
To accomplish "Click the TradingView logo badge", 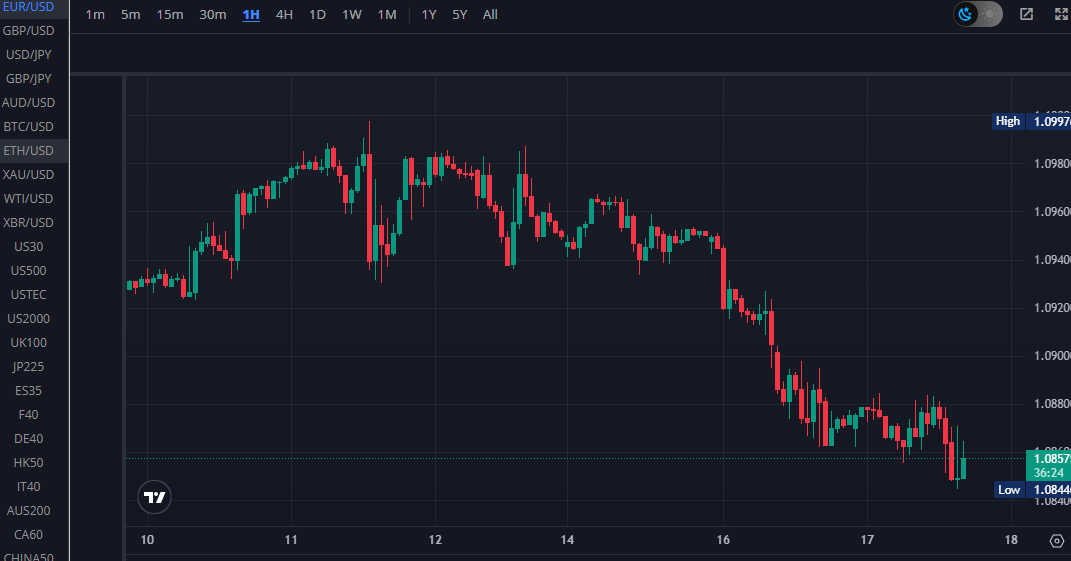I will [x=154, y=497].
